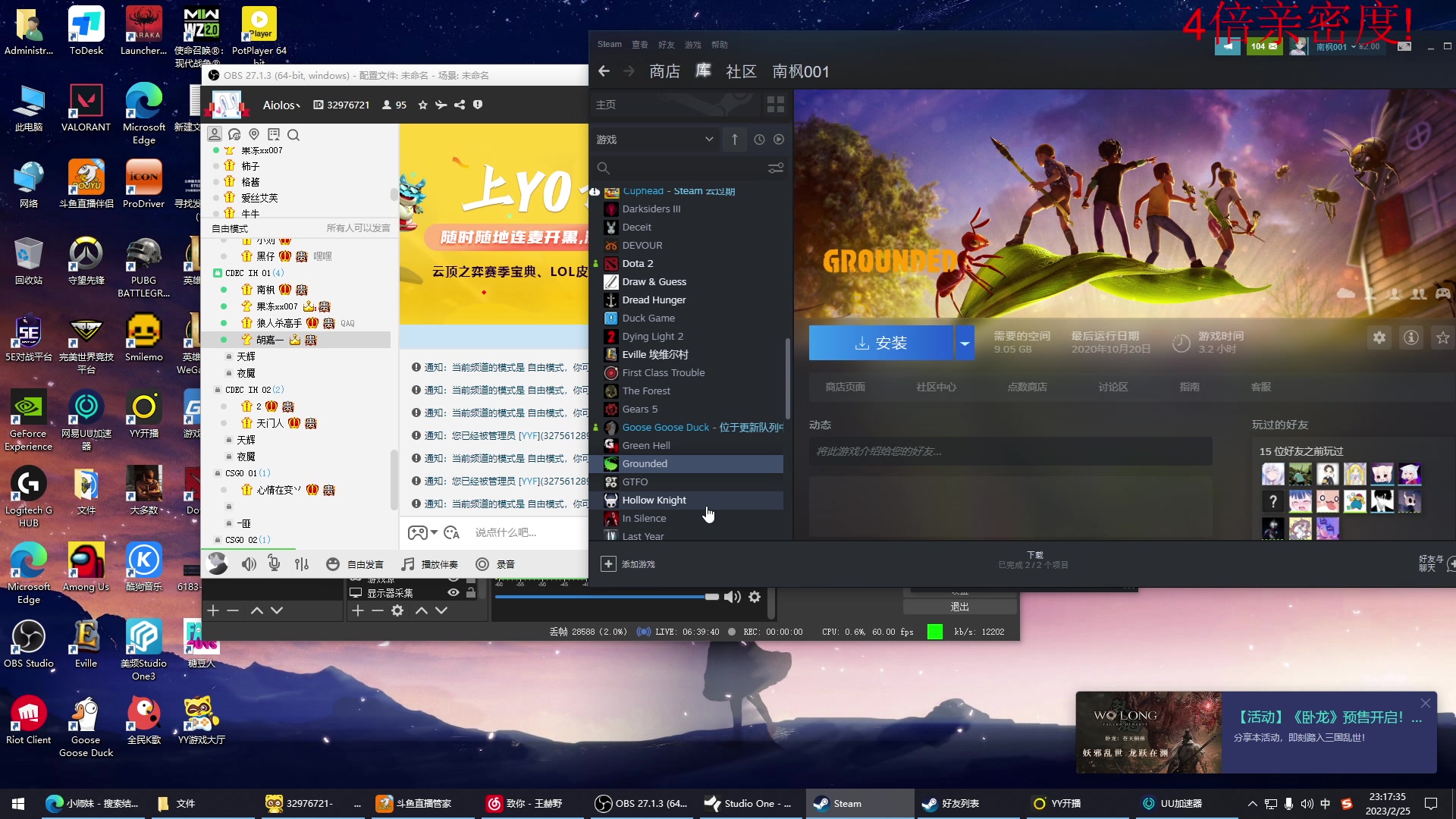Image resolution: width=1456 pixels, height=819 pixels.
Task: Collapse the CSGO 01 channel in YY
Action: point(218,473)
